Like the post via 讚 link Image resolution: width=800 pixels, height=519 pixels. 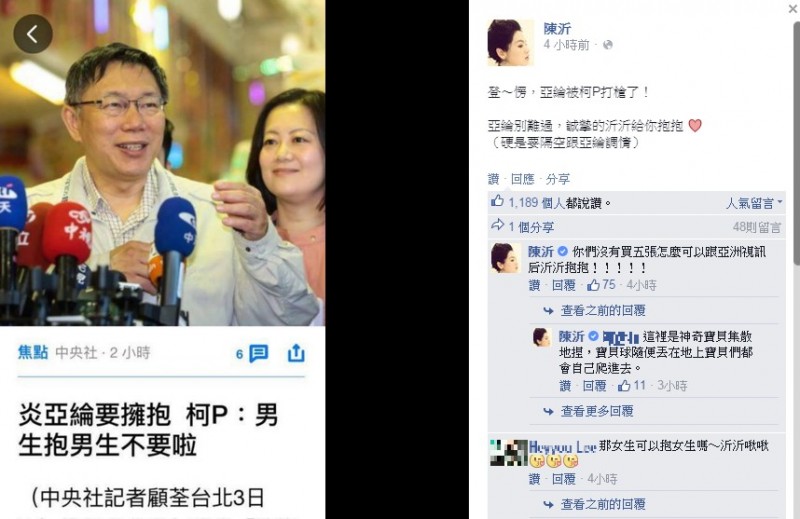(493, 179)
